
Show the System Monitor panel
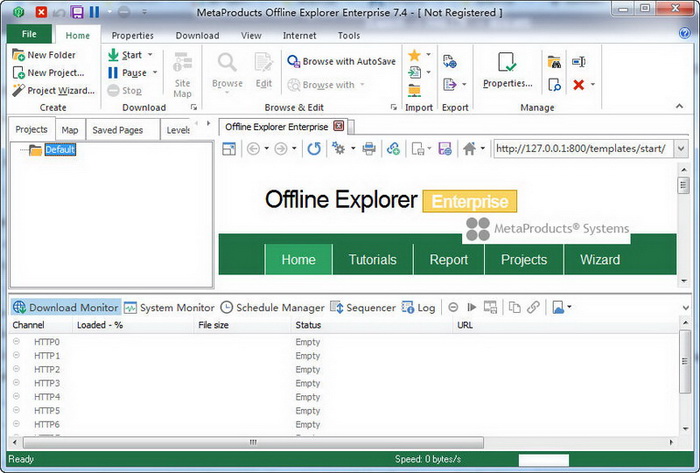[169, 307]
